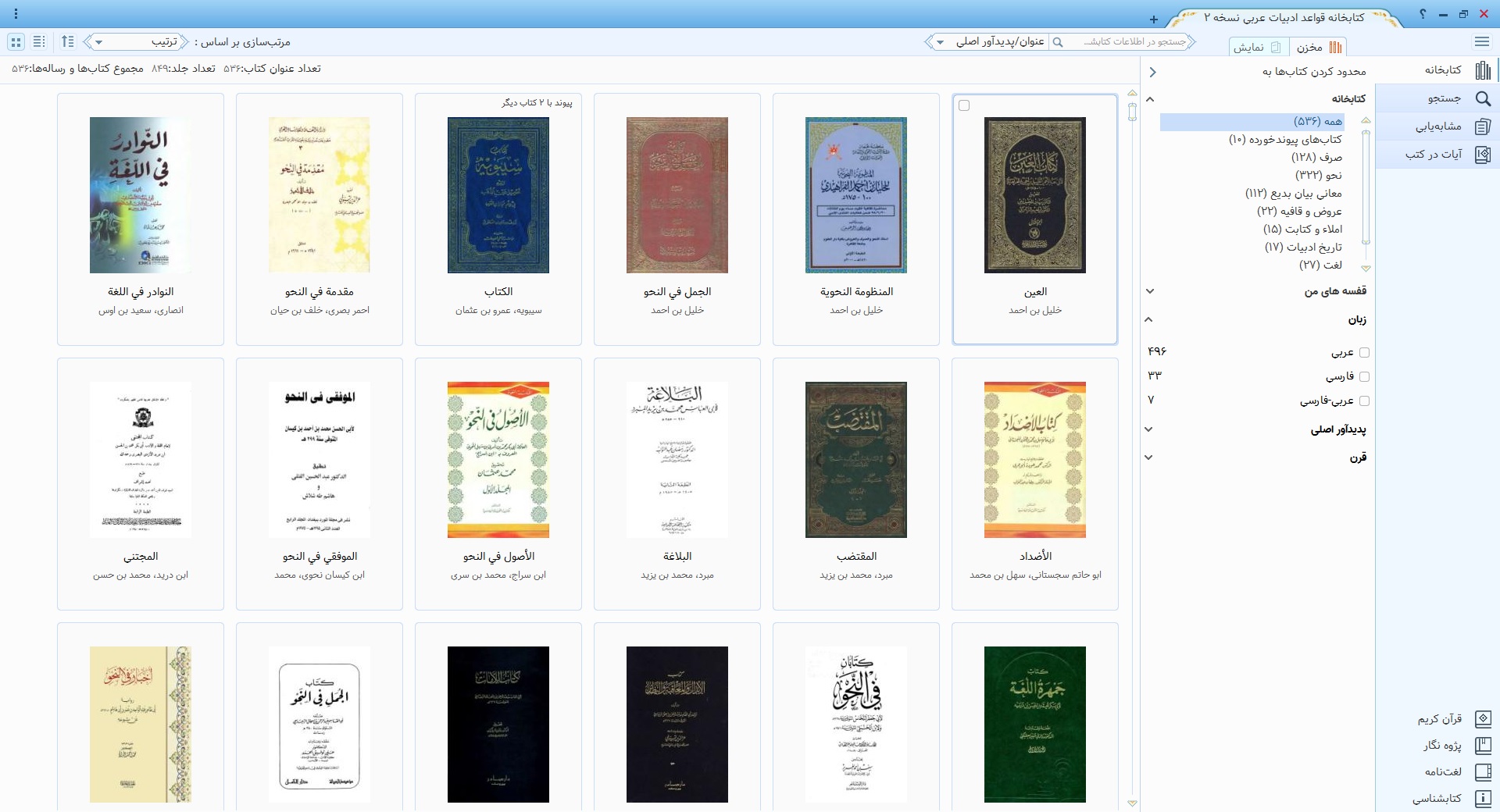Open the الموفقي في النحو book cover
Screen dimensions: 1500x812
click(320, 460)
